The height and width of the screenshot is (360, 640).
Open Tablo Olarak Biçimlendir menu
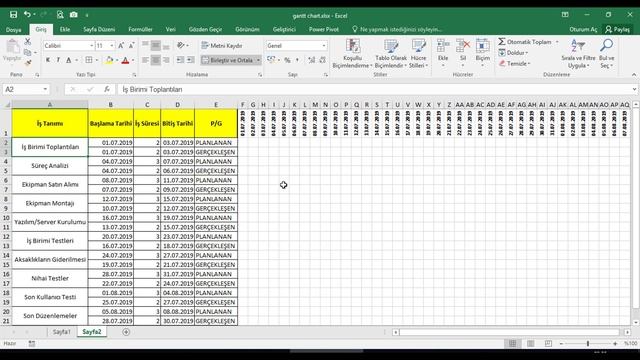pyautogui.click(x=391, y=53)
